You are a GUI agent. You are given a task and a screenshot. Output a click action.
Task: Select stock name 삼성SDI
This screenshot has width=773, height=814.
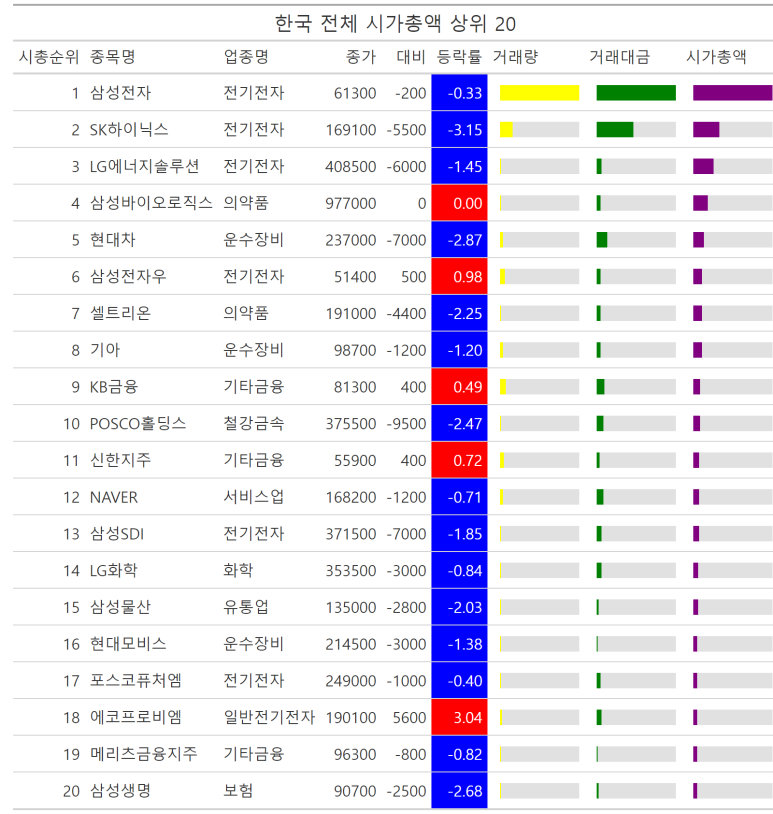(117, 534)
